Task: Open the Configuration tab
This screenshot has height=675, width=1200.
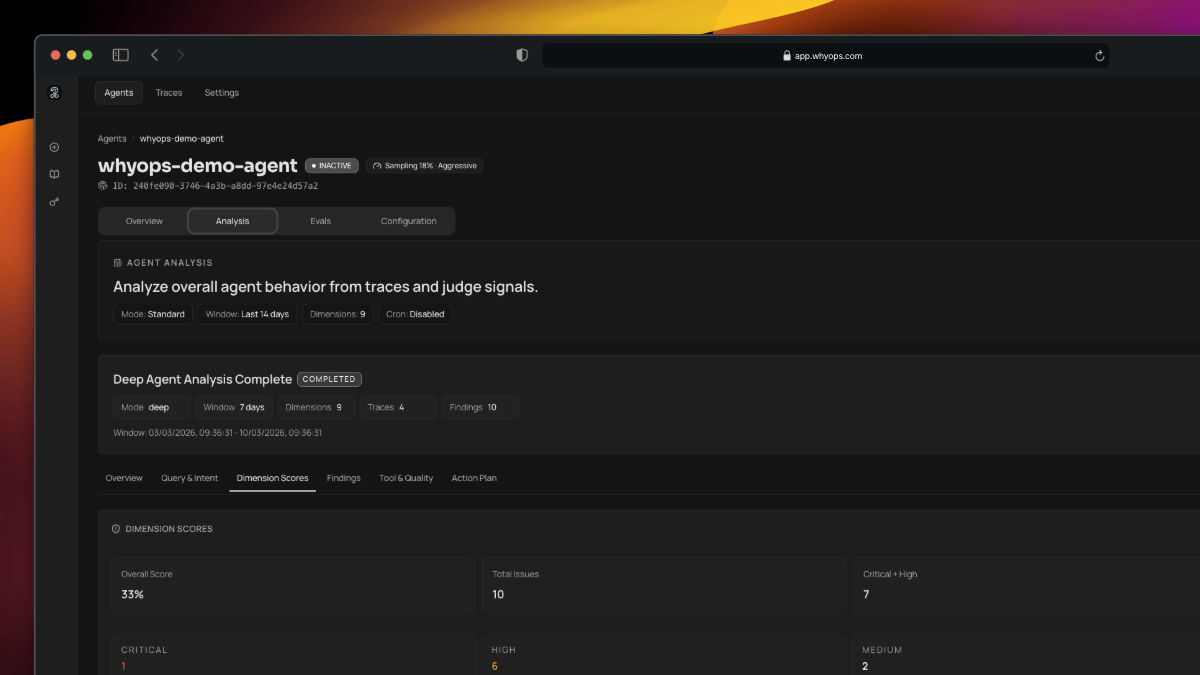Action: 408,221
